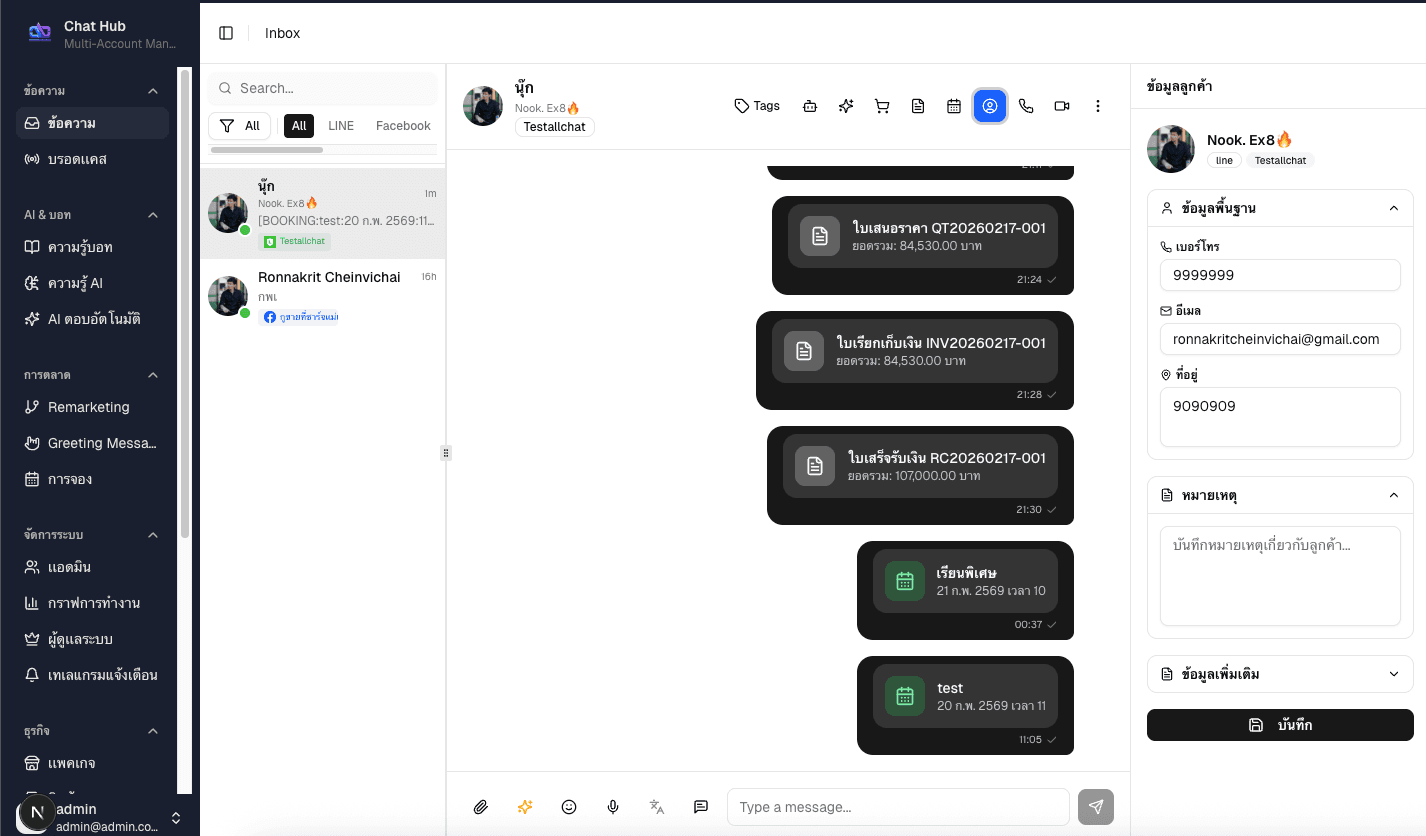This screenshot has width=1426, height=836.
Task: Click the microphone voice message icon
Action: coord(613,807)
